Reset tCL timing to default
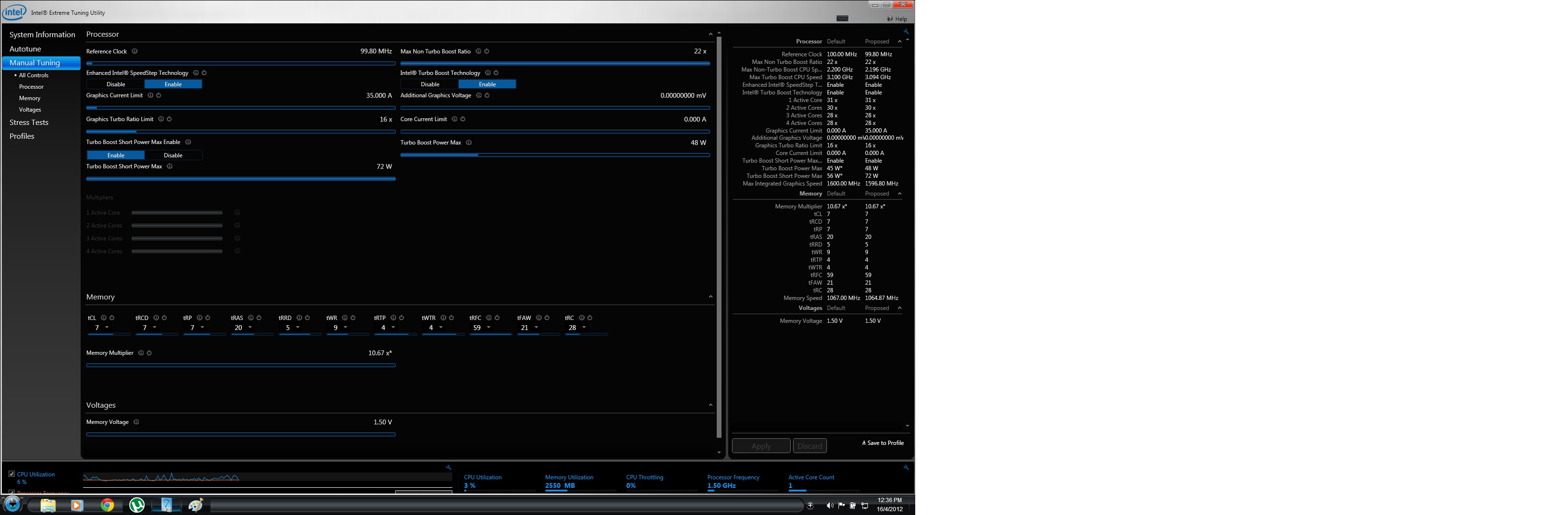The height and width of the screenshot is (515, 1568). click(x=111, y=318)
